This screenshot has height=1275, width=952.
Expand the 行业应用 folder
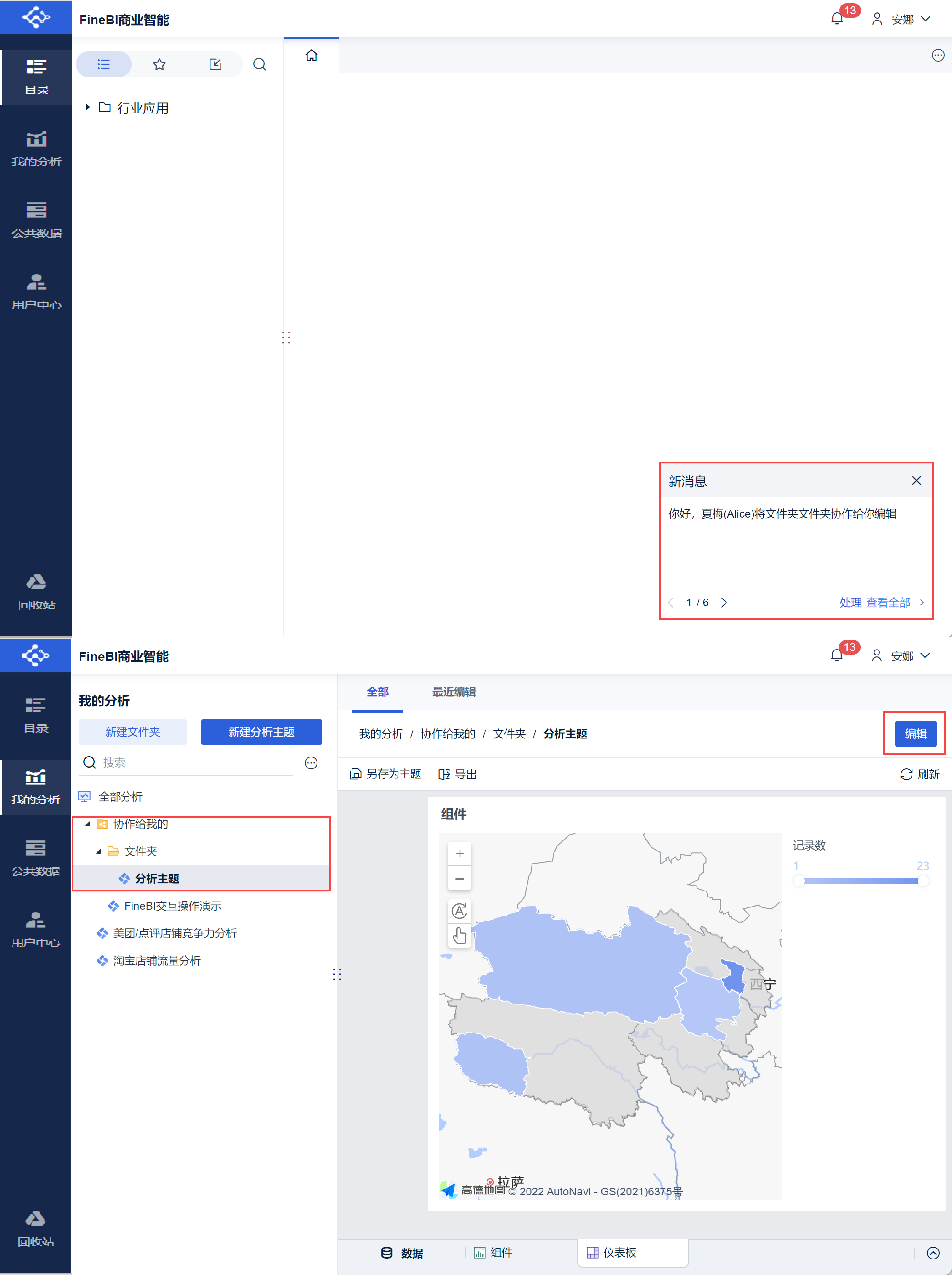point(88,107)
